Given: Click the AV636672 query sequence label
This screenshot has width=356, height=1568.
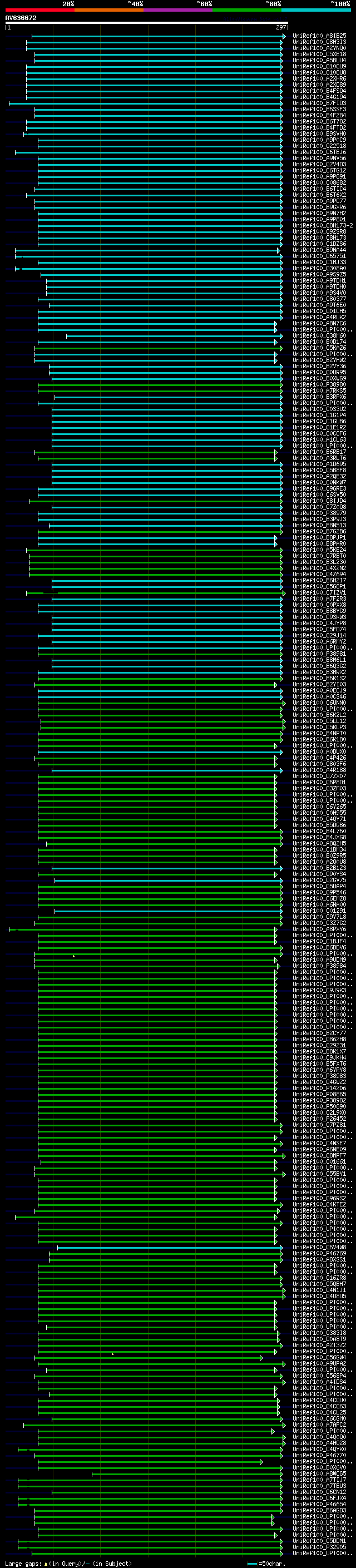Looking at the screenshot, I should tap(21, 18).
